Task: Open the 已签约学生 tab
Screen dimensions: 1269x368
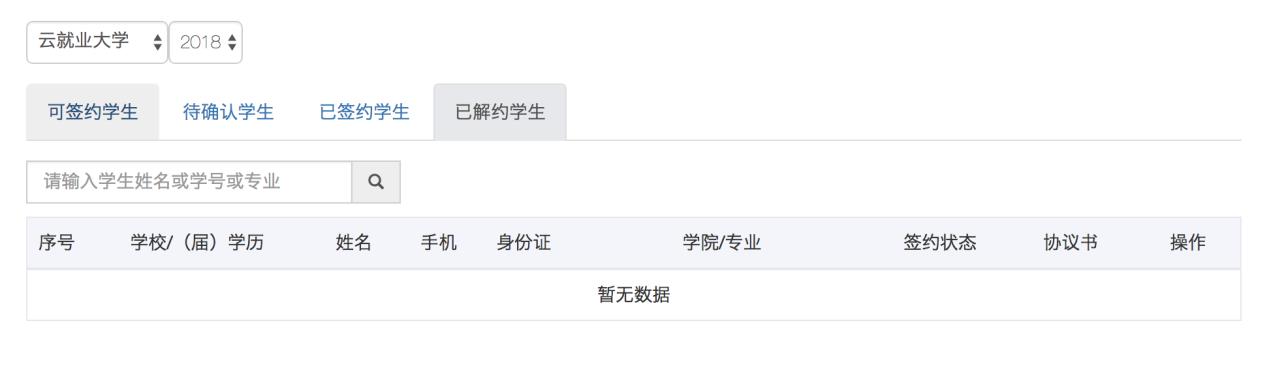Action: pyautogui.click(x=364, y=112)
